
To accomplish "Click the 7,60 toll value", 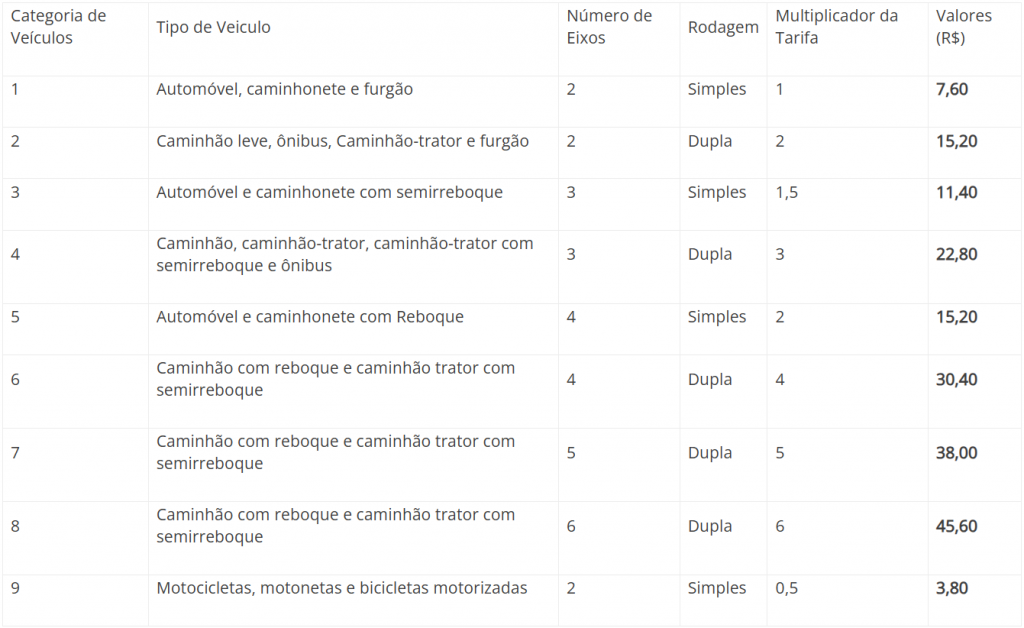I will click(952, 89).
